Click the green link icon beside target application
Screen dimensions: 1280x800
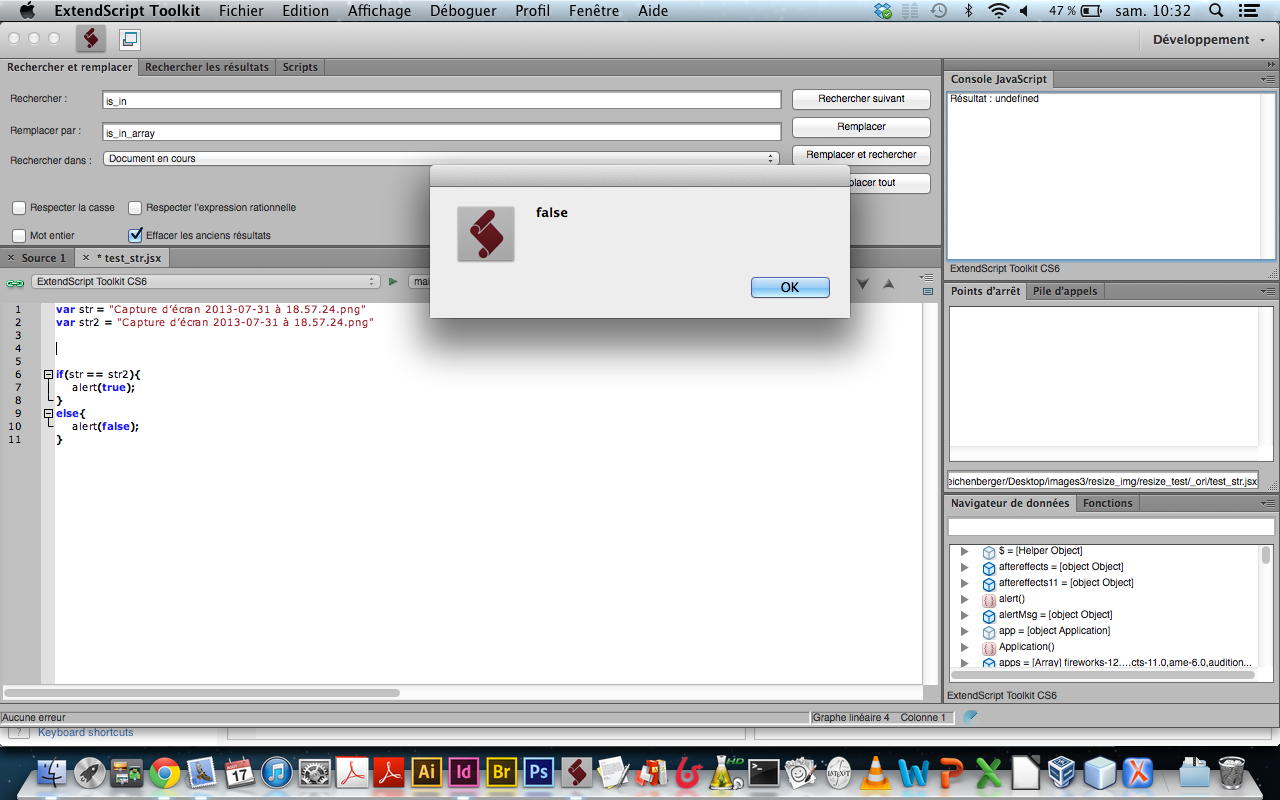(15, 283)
